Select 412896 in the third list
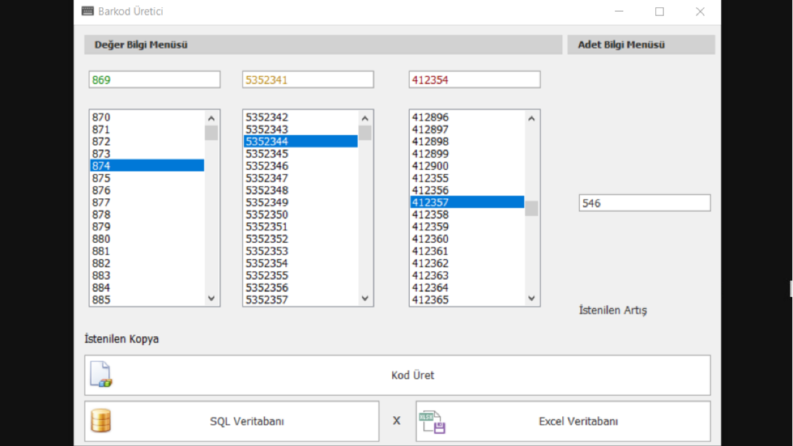The width and height of the screenshot is (793, 446). click(x=467, y=117)
